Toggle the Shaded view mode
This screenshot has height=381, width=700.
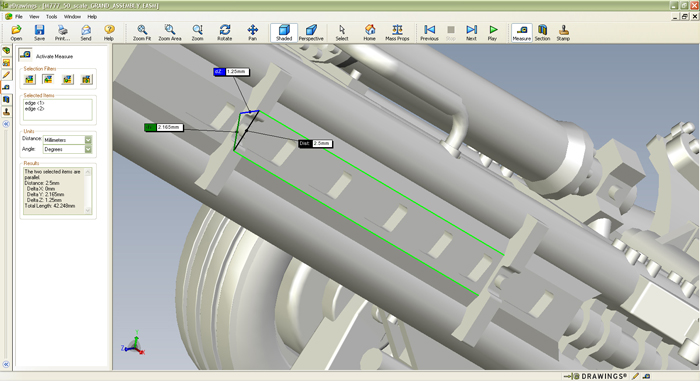[283, 33]
